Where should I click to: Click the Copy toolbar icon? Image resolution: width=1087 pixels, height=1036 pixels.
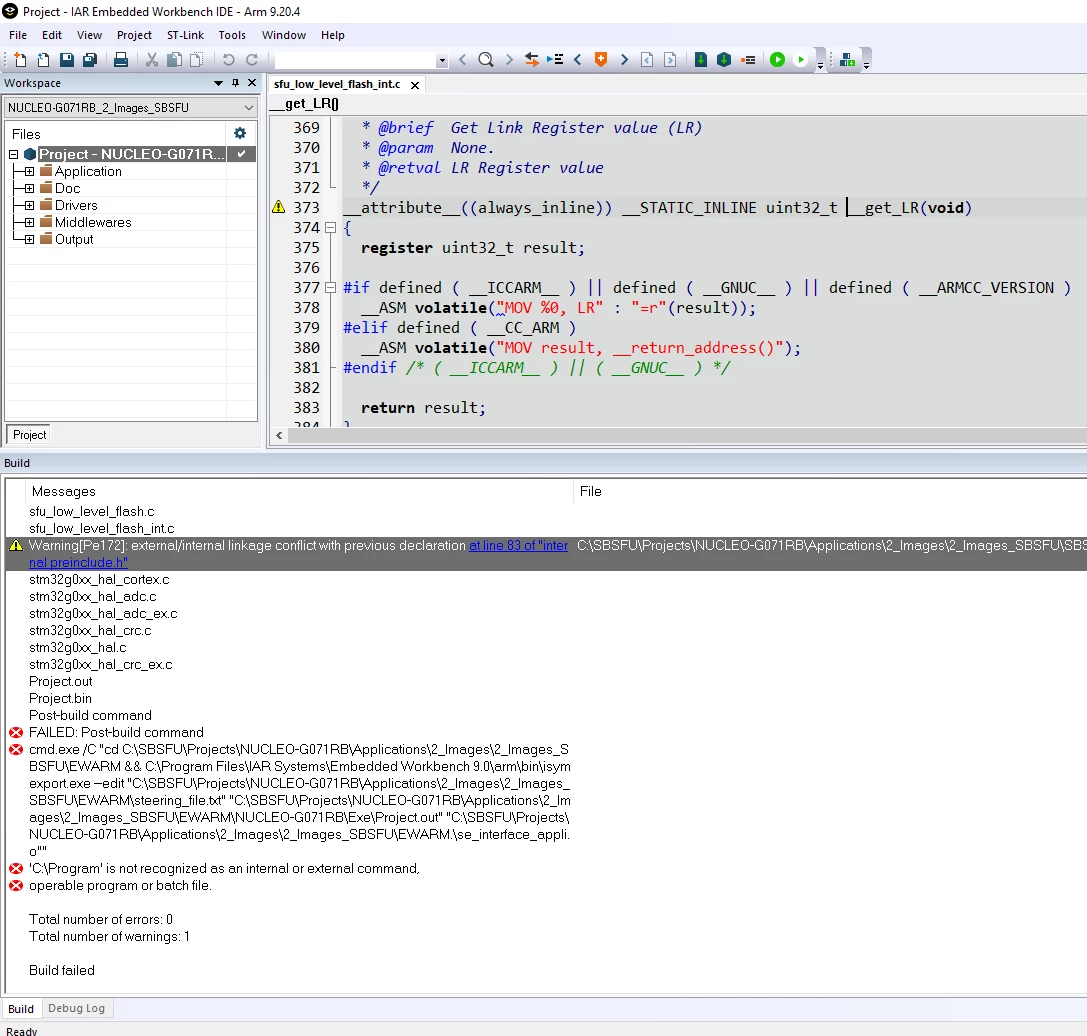(175, 60)
